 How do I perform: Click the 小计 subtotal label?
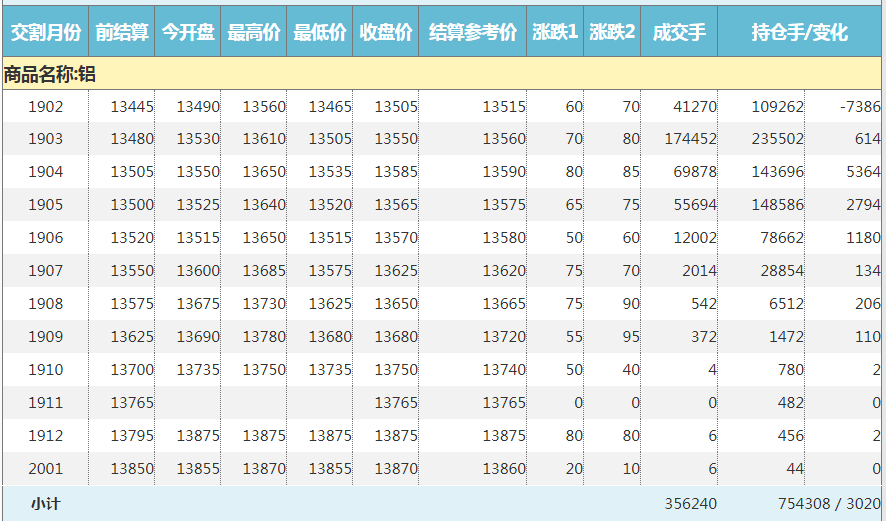click(x=45, y=504)
